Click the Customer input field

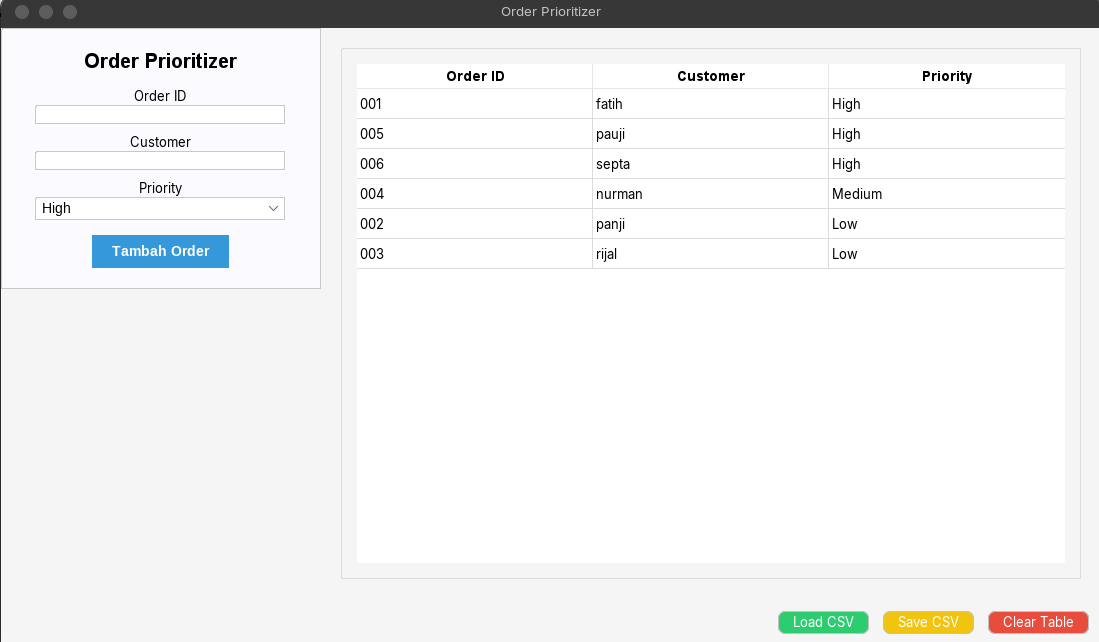(160, 161)
